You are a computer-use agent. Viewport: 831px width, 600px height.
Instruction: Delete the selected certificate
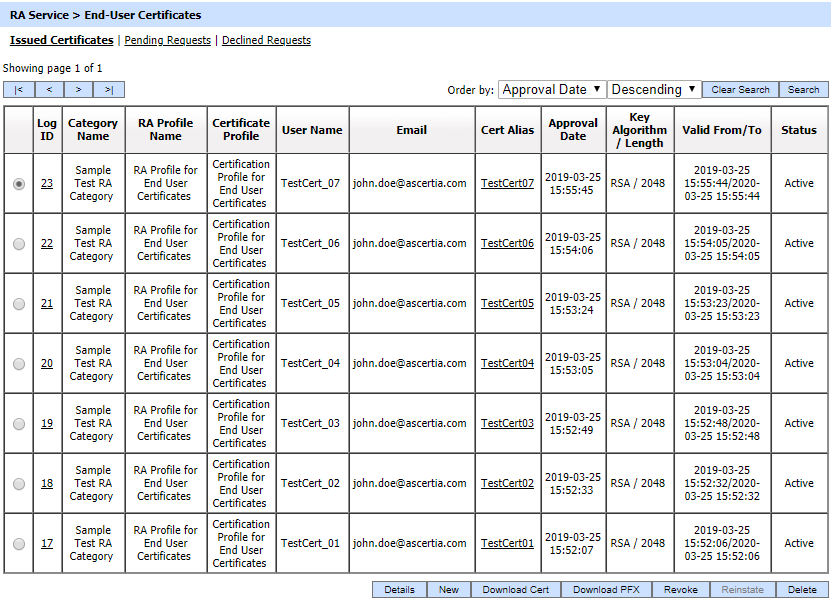click(x=802, y=590)
